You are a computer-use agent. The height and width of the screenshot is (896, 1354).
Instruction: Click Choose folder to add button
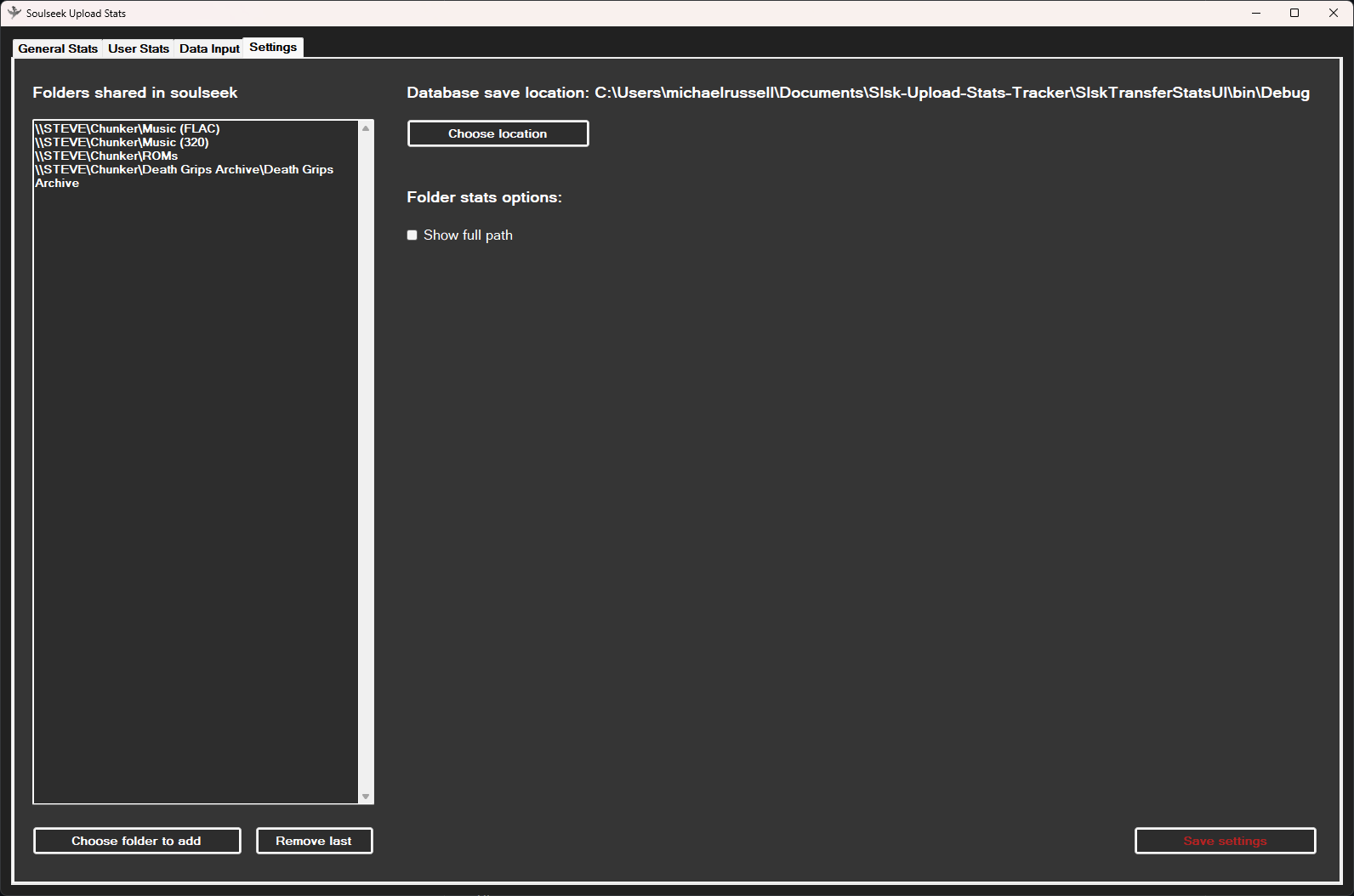click(137, 841)
